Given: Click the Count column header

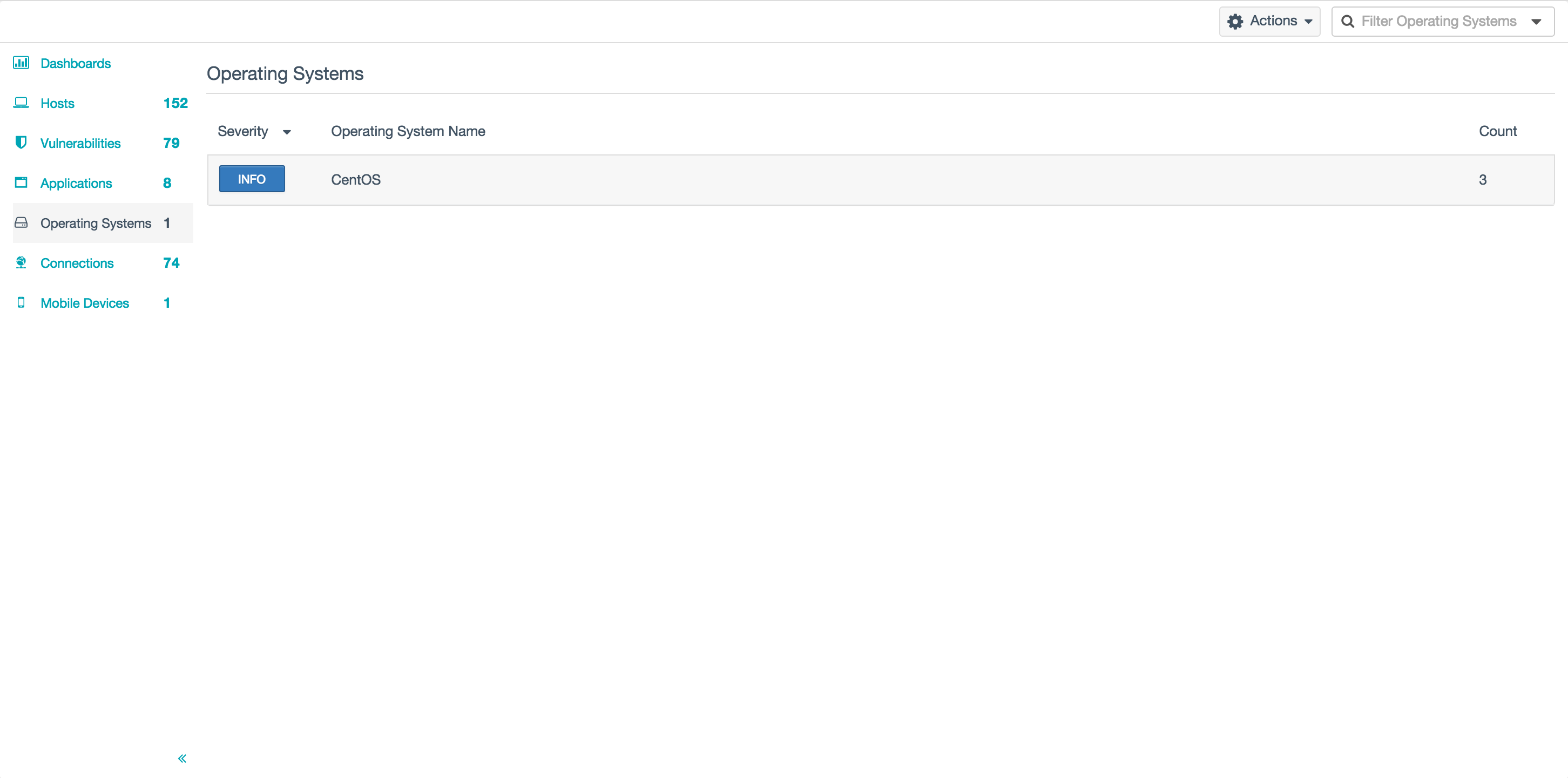Looking at the screenshot, I should [1497, 132].
